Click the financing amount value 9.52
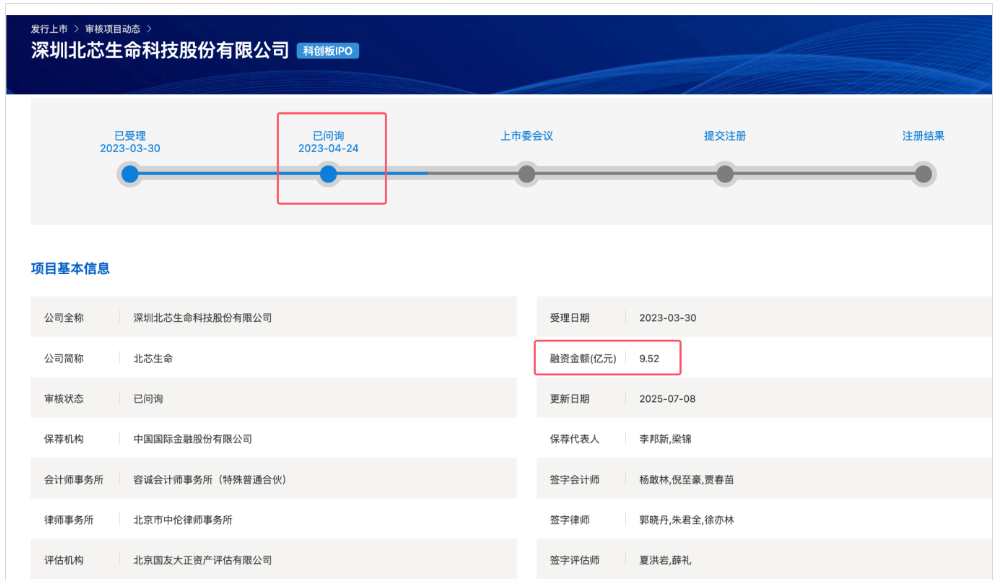This screenshot has width=996, height=580. tap(649, 358)
